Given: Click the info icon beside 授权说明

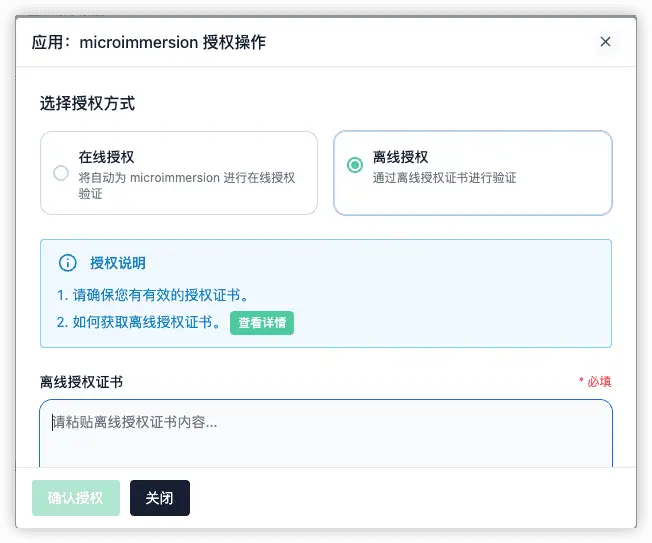Looking at the screenshot, I should [67, 263].
